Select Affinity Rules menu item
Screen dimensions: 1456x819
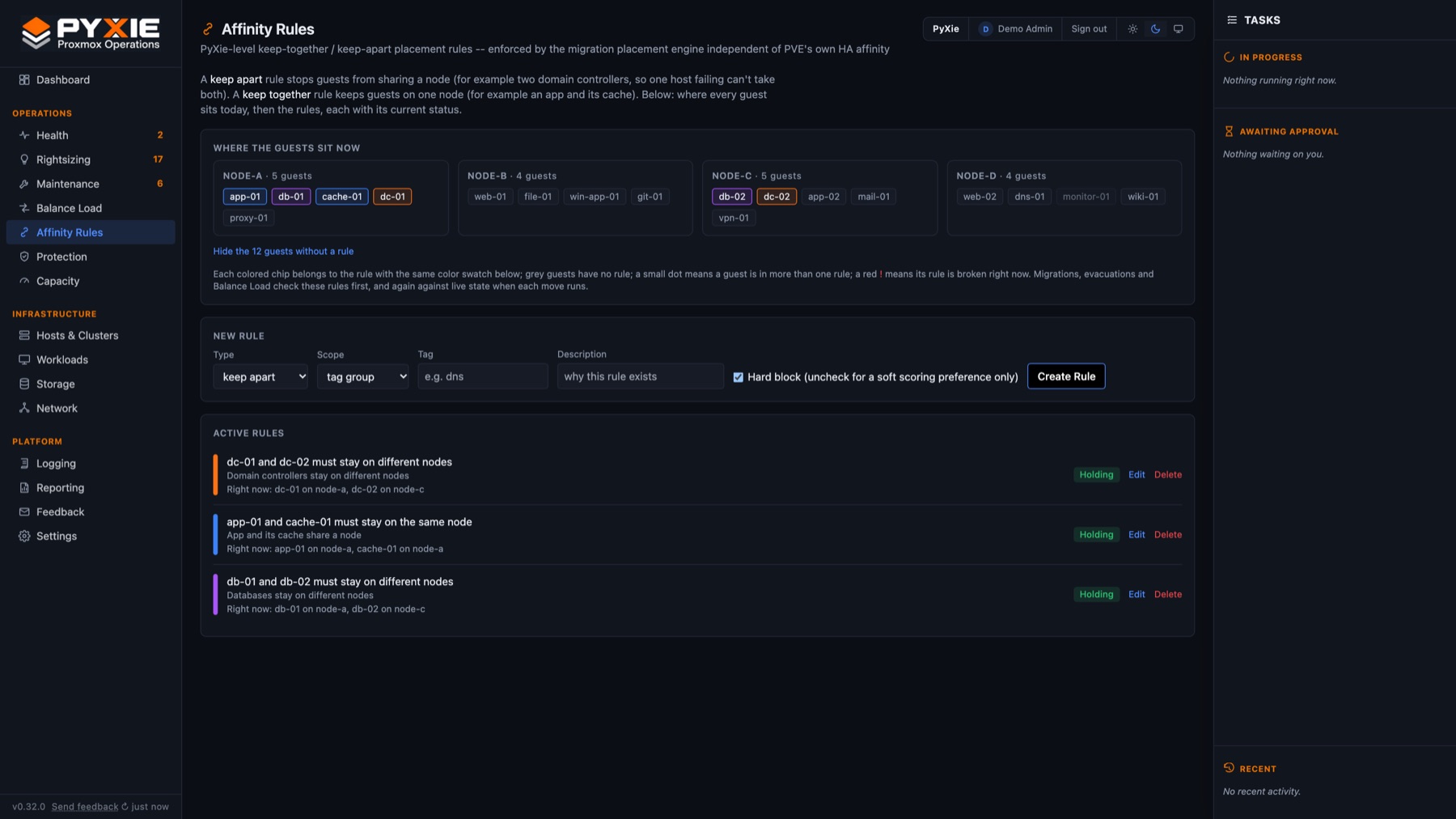[x=91, y=232]
